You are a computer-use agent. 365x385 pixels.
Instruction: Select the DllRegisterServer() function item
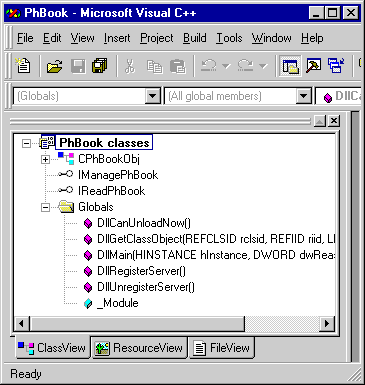141,271
